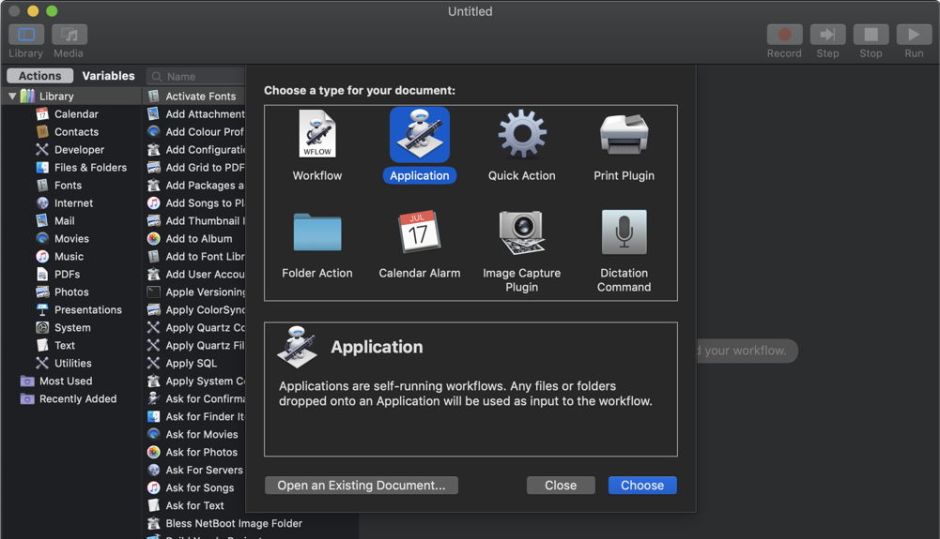This screenshot has width=940, height=539.
Task: Toggle the Media browser toolbar button
Action: pyautogui.click(x=69, y=35)
